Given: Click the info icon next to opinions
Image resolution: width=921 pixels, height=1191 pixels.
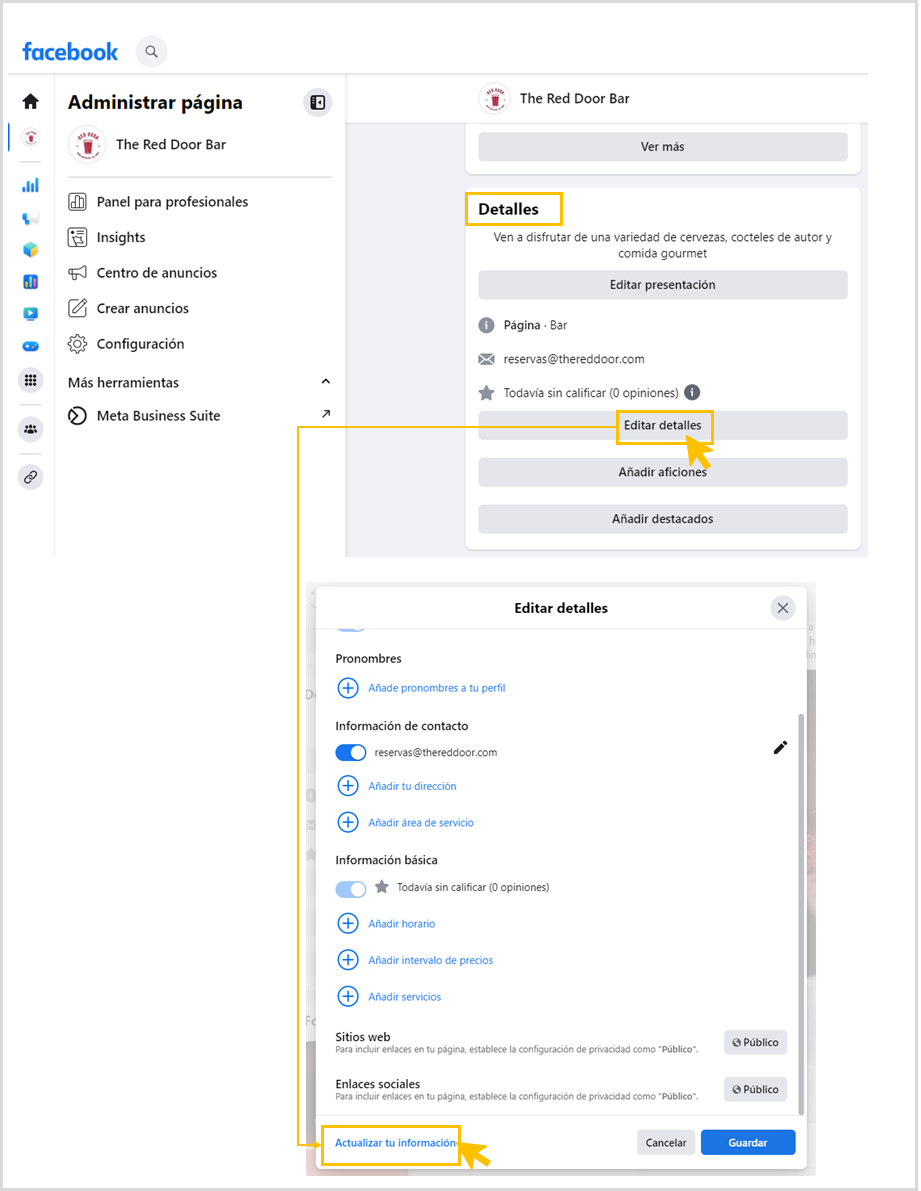Looking at the screenshot, I should point(692,393).
